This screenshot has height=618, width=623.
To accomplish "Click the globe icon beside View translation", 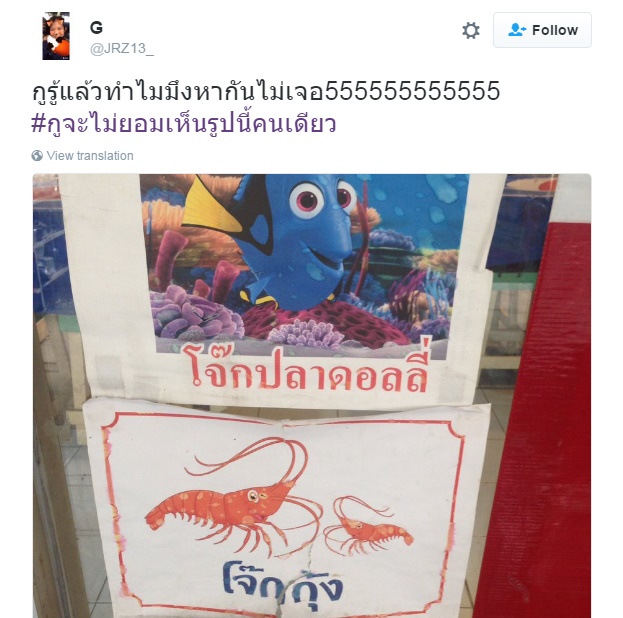I will click(x=37, y=155).
